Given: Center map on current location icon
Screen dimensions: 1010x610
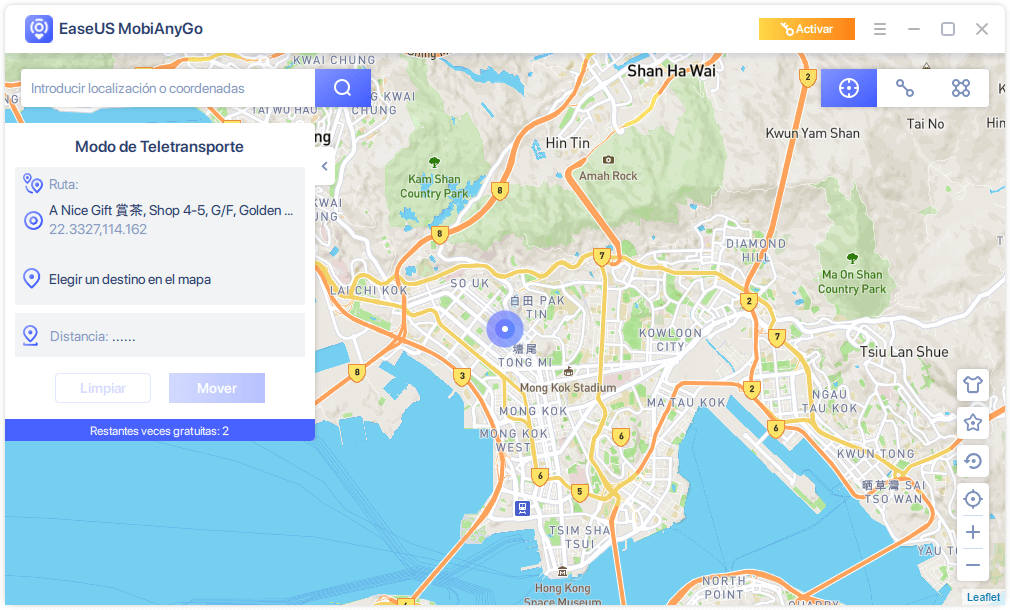Looking at the screenshot, I should click(973, 499).
